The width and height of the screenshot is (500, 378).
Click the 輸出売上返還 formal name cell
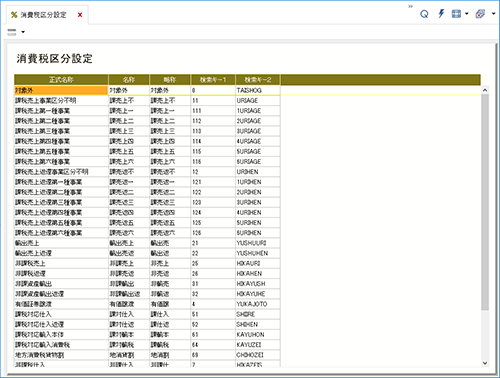[x=61, y=253]
